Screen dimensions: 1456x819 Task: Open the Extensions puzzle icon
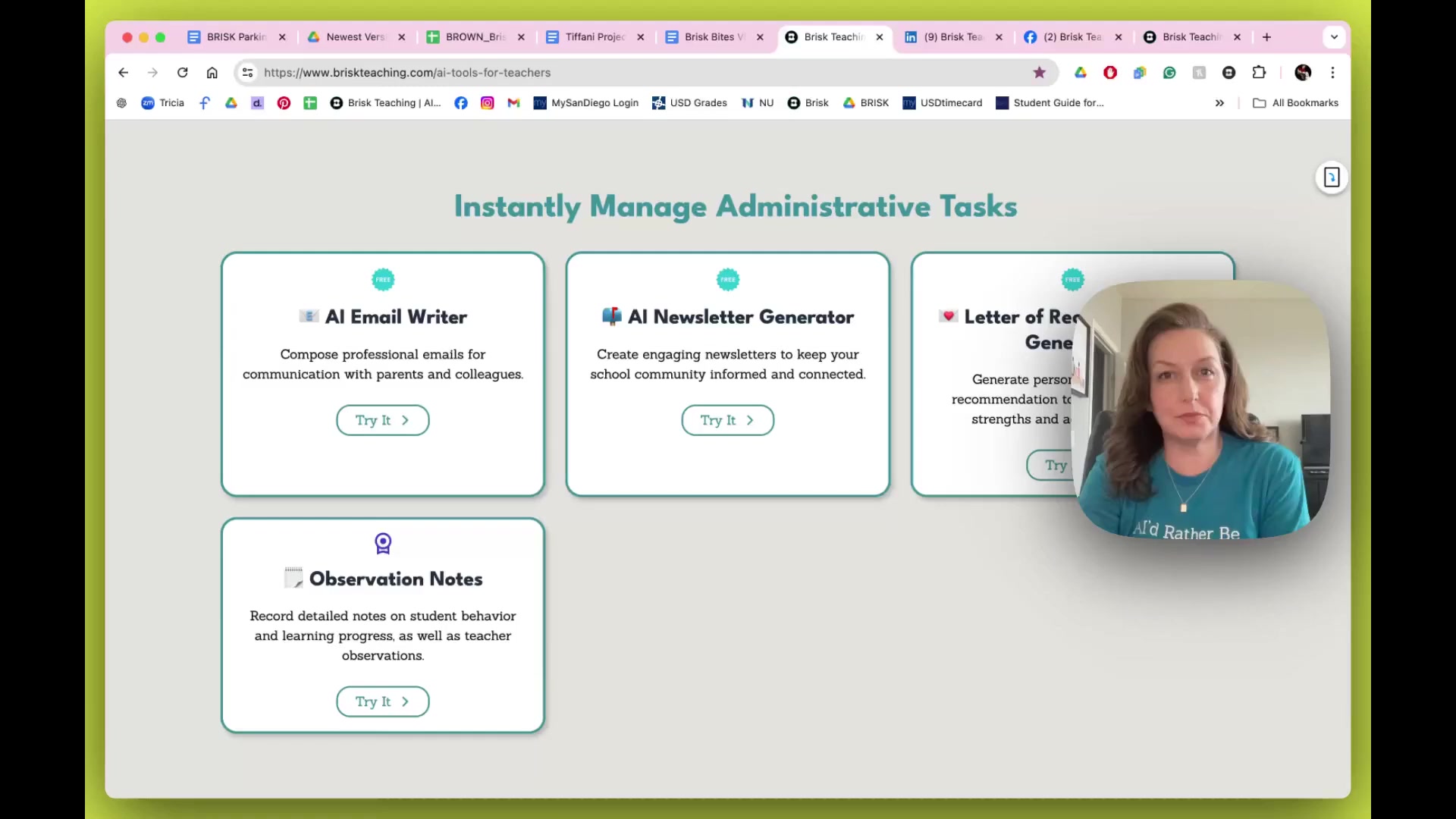[1259, 73]
